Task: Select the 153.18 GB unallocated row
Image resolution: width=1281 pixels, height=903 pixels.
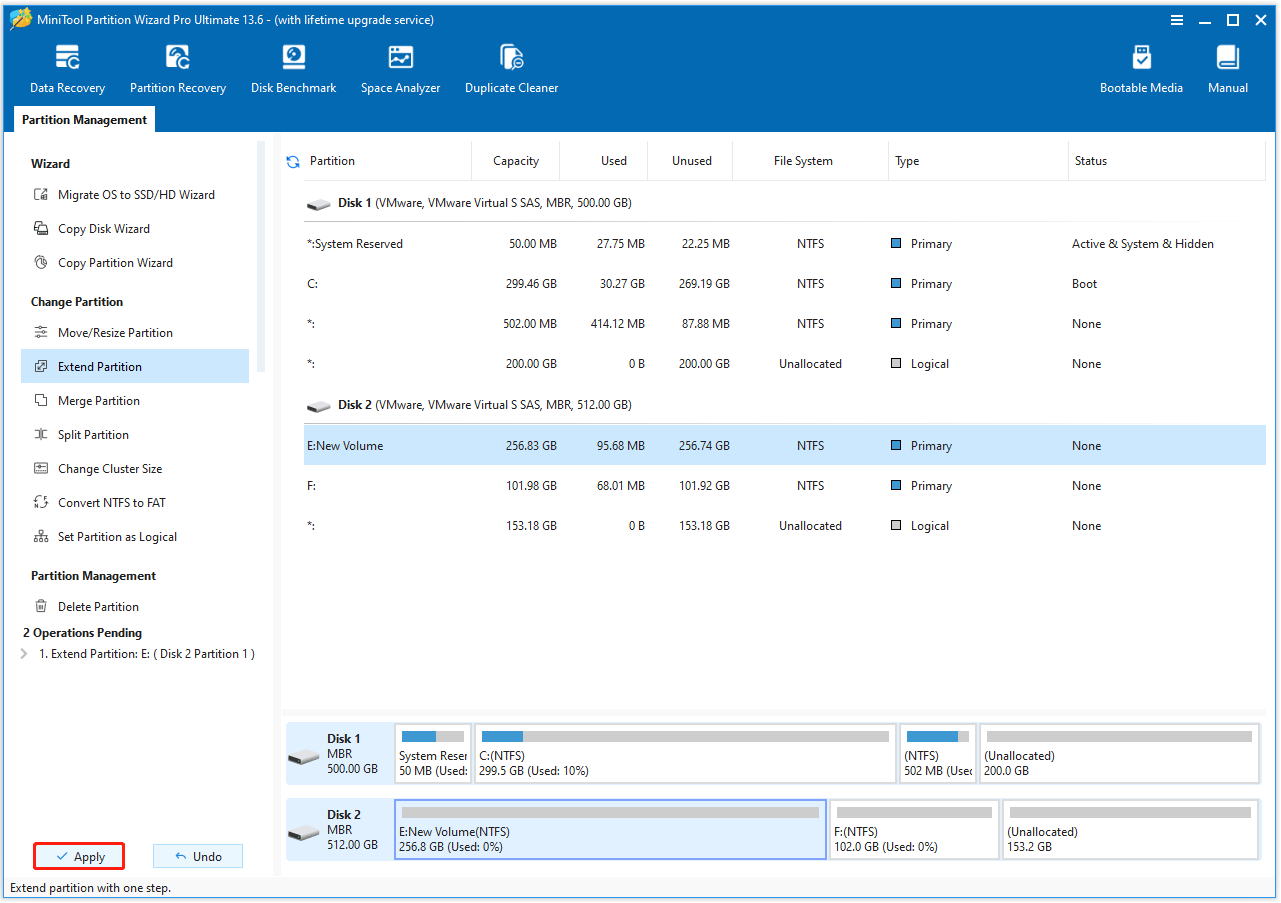Action: pos(785,526)
